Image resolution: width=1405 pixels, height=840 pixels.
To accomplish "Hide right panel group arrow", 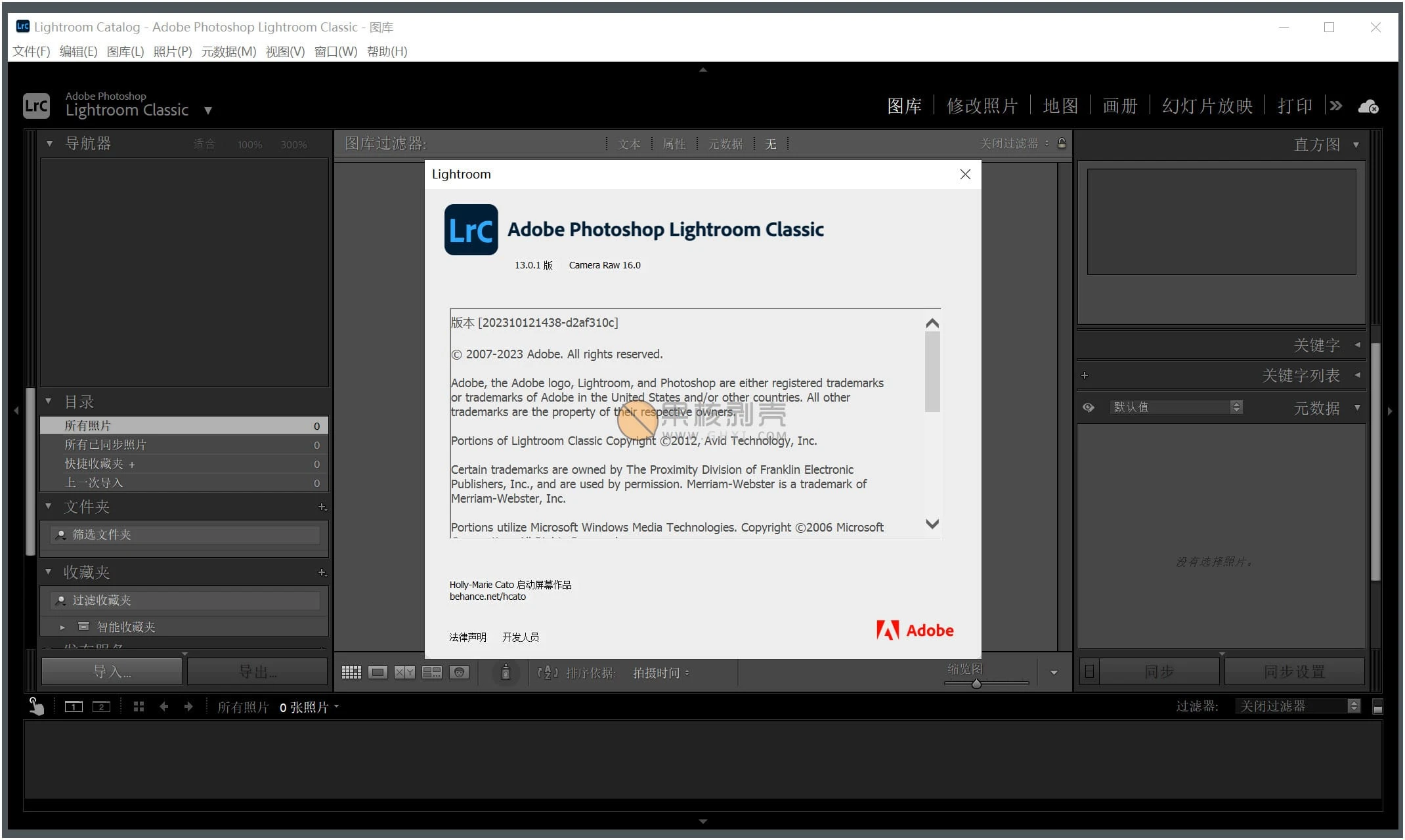I will (x=1390, y=411).
